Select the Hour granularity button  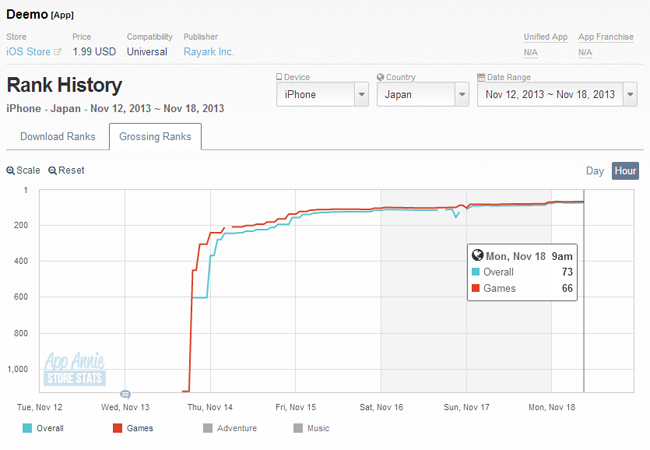coord(625,171)
